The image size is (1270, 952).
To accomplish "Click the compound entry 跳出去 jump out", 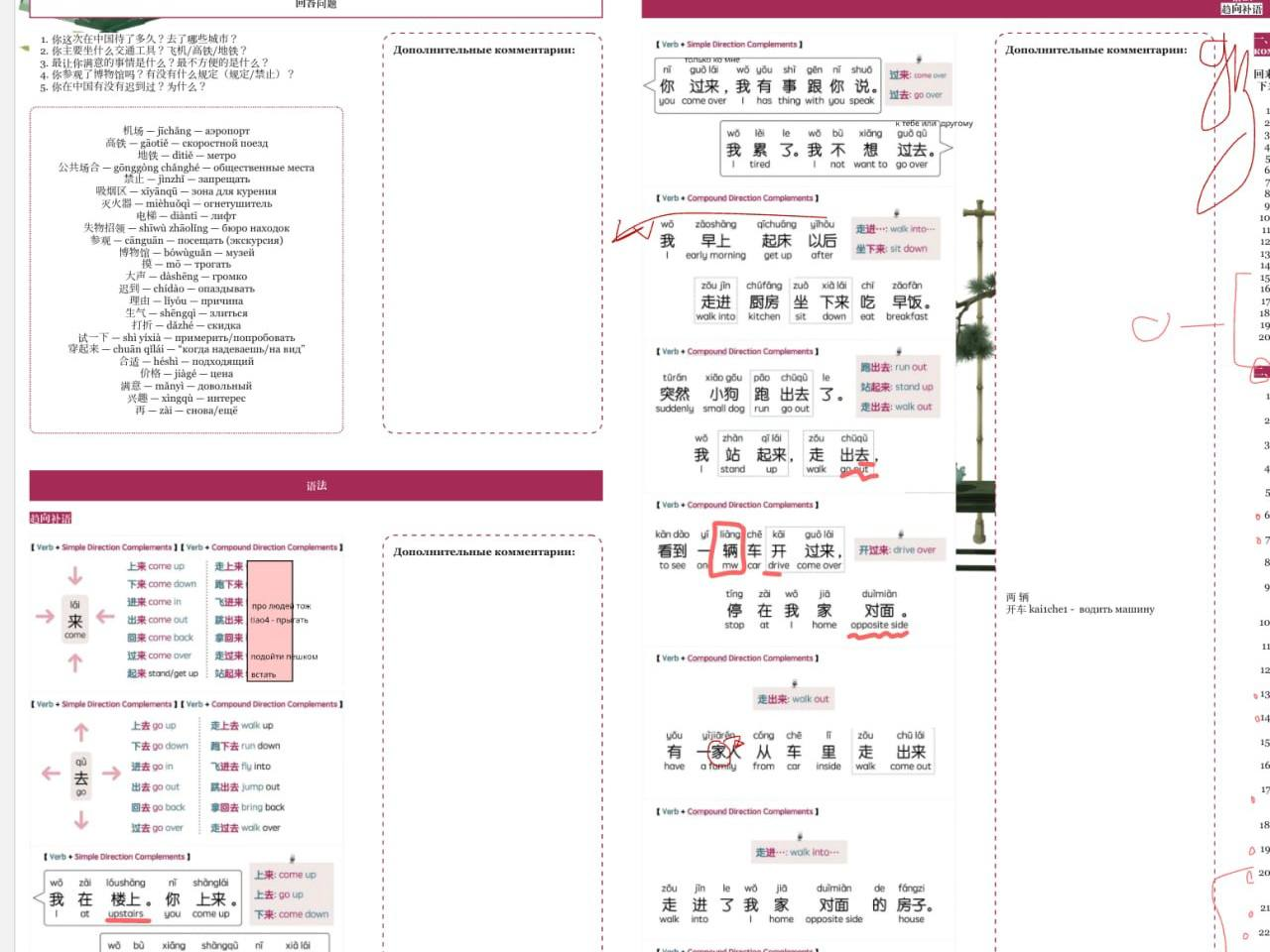I will click(245, 787).
